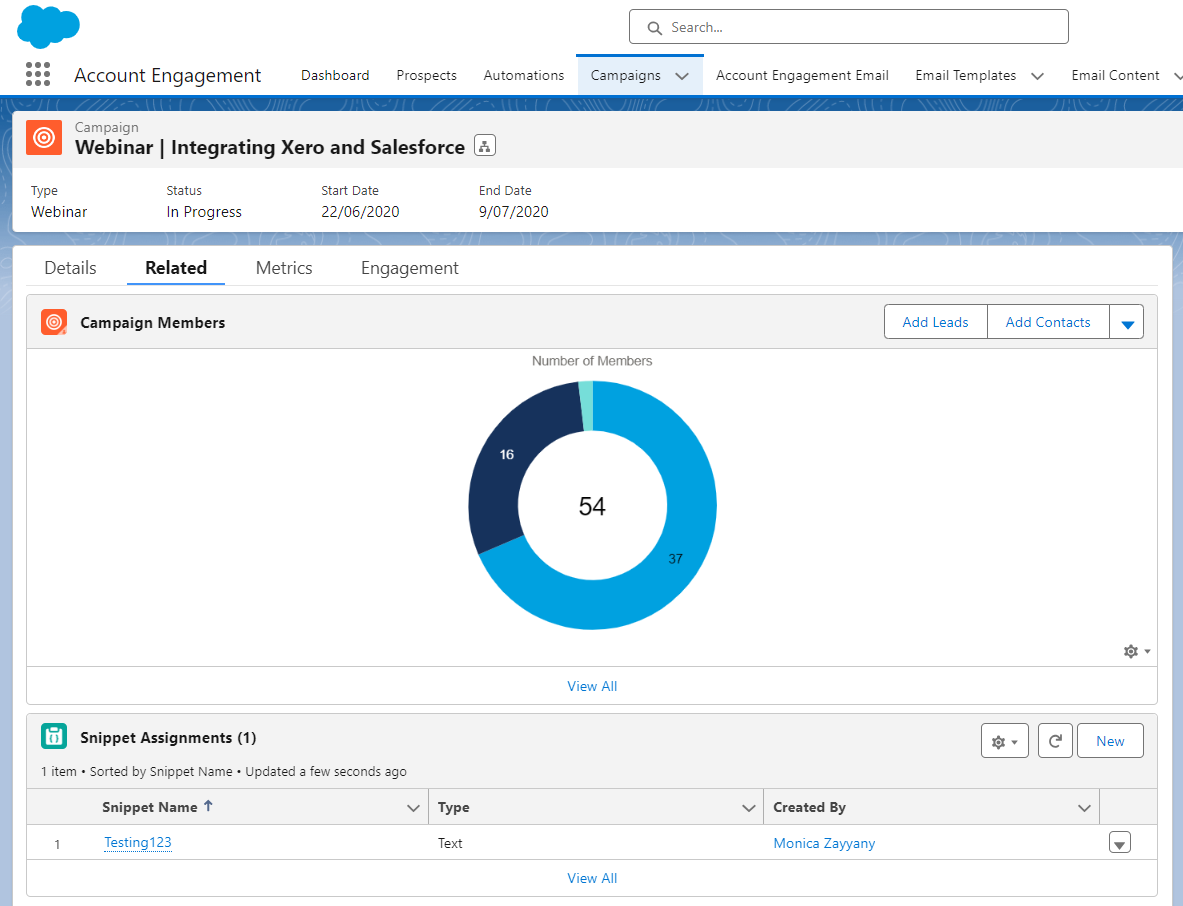1183x906 pixels.
Task: Expand Email Templates navigation chevron
Action: (x=1037, y=76)
